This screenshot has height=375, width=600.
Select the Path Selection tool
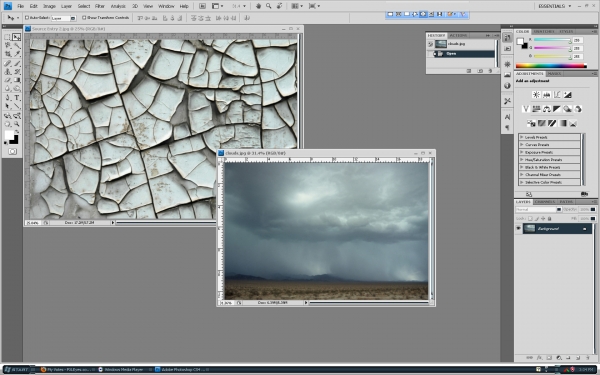point(7,106)
